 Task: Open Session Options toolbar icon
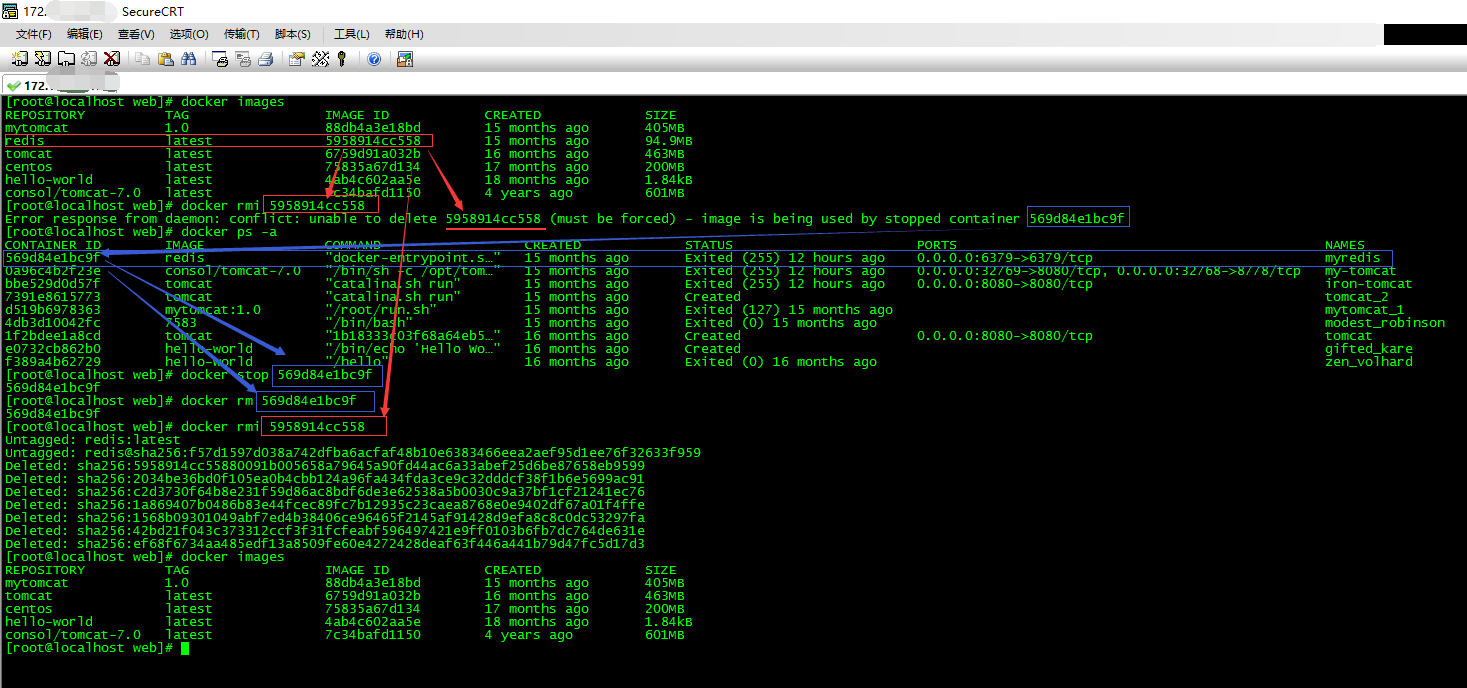[297, 59]
